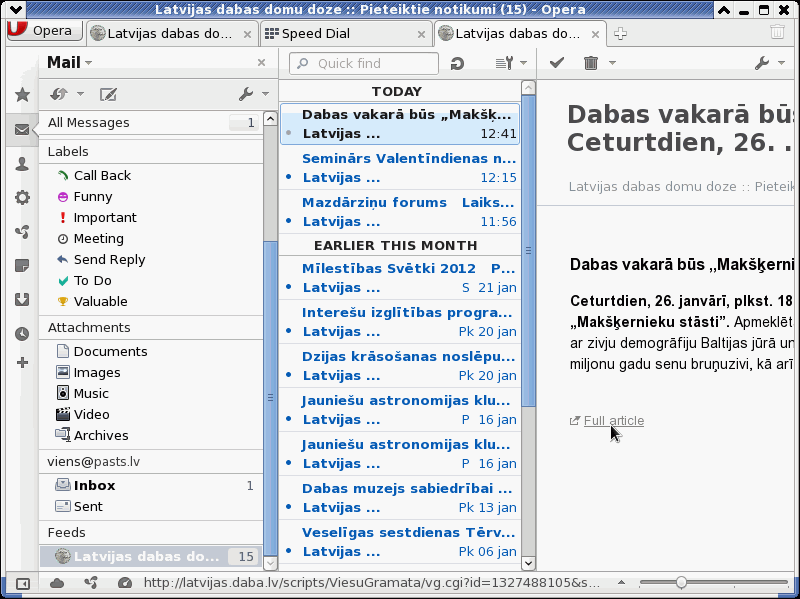
Task: Open the Mīlestības Svētki 2012 message
Action: tap(400, 278)
